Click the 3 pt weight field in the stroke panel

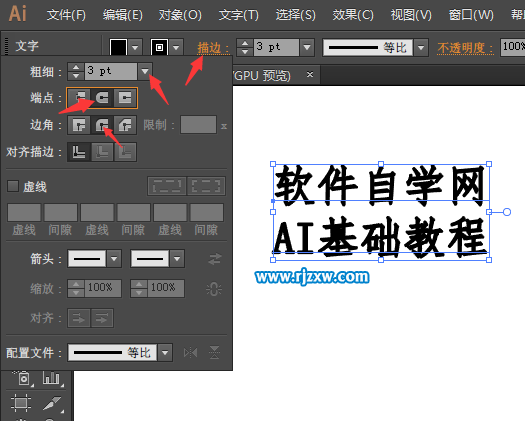pyautogui.click(x=110, y=71)
